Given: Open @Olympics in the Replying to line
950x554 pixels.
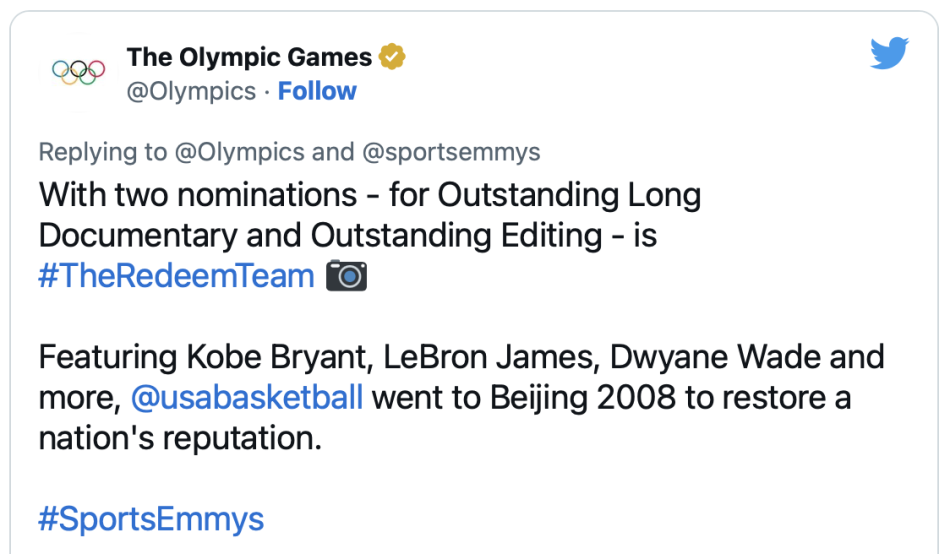Looking at the screenshot, I should tap(239, 152).
